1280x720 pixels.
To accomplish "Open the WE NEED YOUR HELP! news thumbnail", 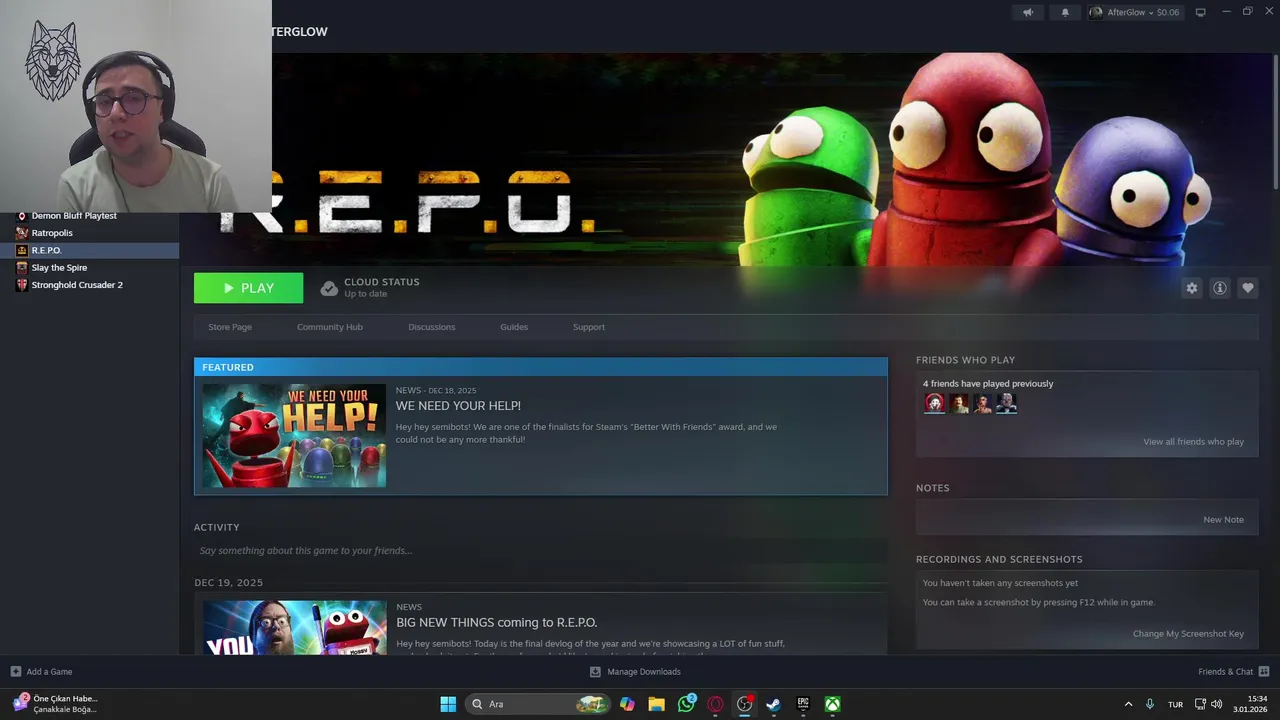I will 294,436.
